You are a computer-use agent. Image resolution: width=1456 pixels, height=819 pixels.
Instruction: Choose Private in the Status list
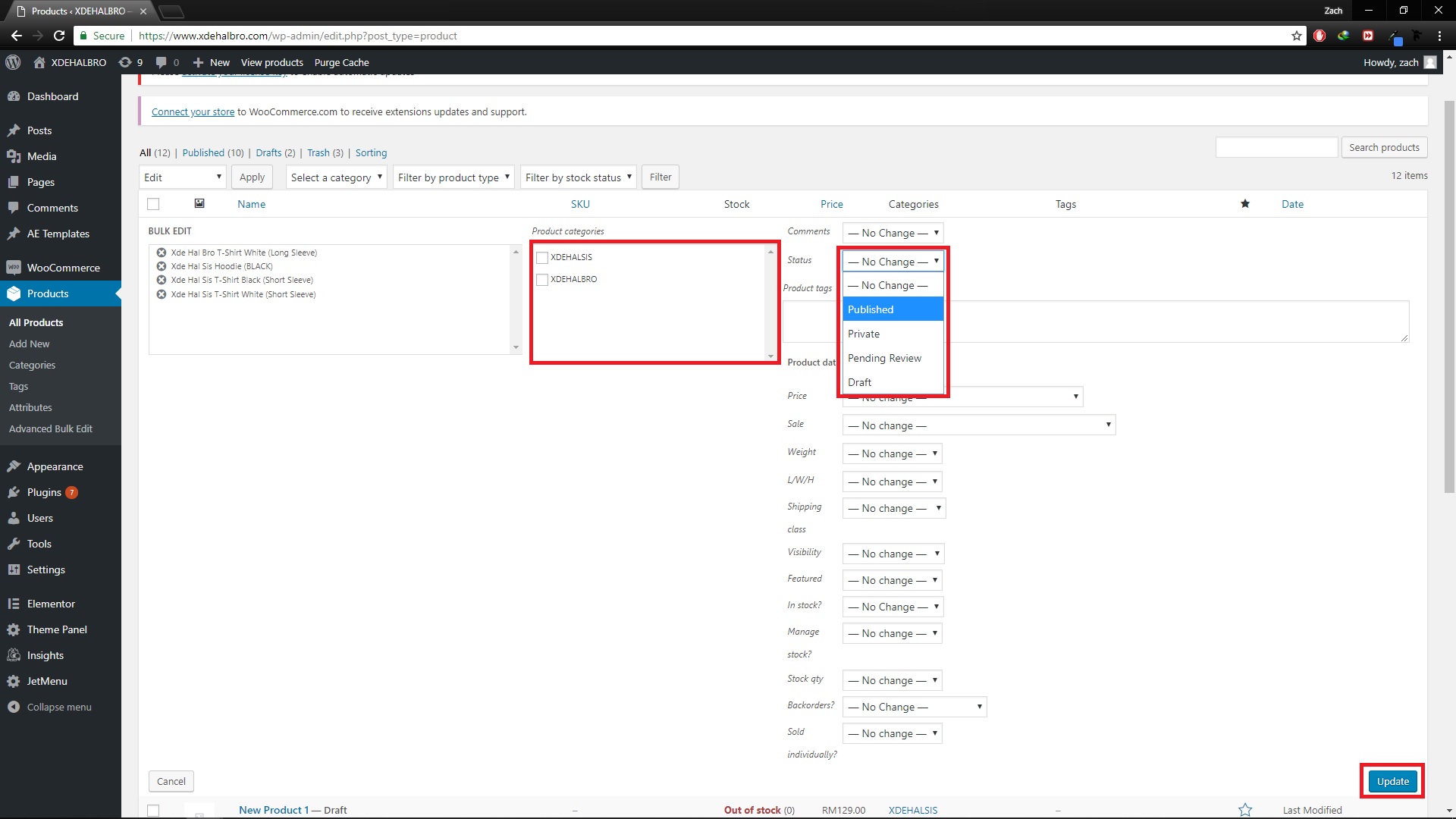pyautogui.click(x=893, y=334)
